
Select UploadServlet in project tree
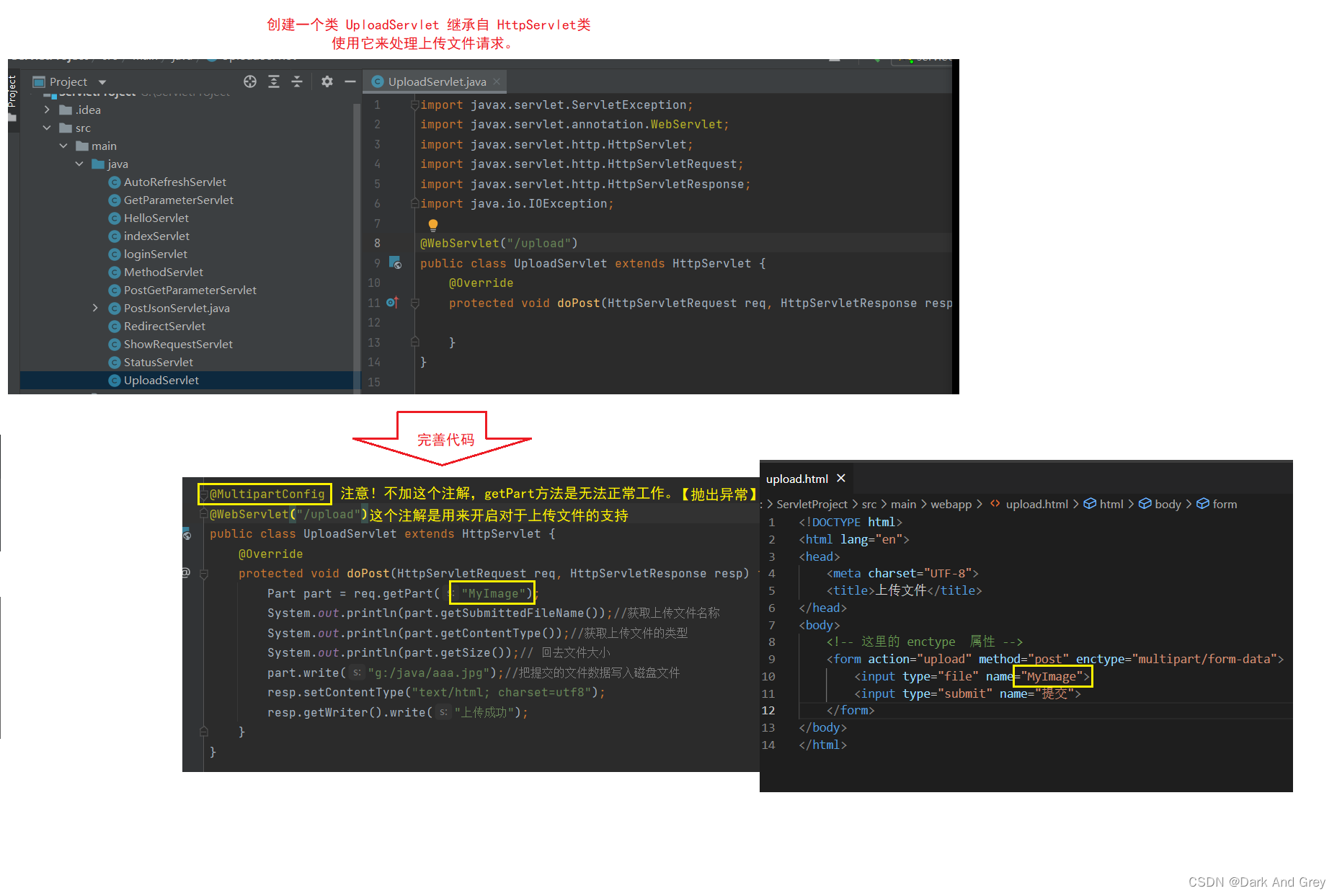161,380
